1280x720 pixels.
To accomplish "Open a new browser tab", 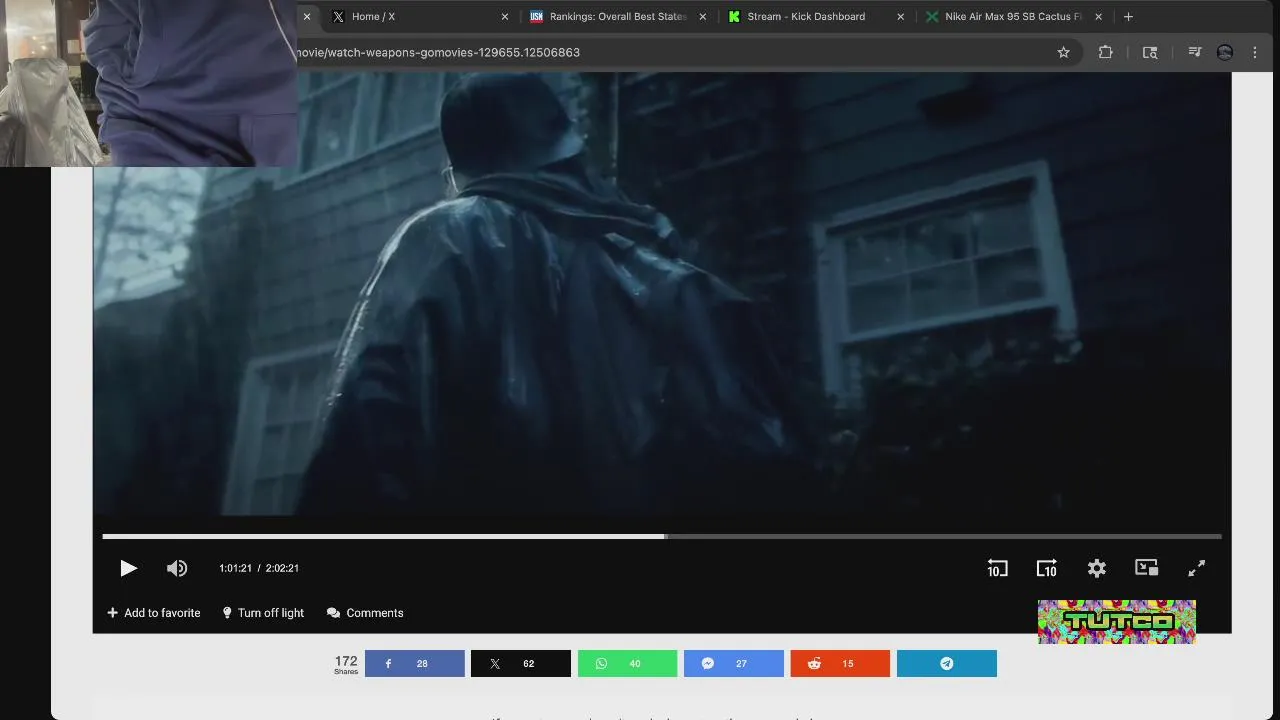I will pyautogui.click(x=1128, y=16).
